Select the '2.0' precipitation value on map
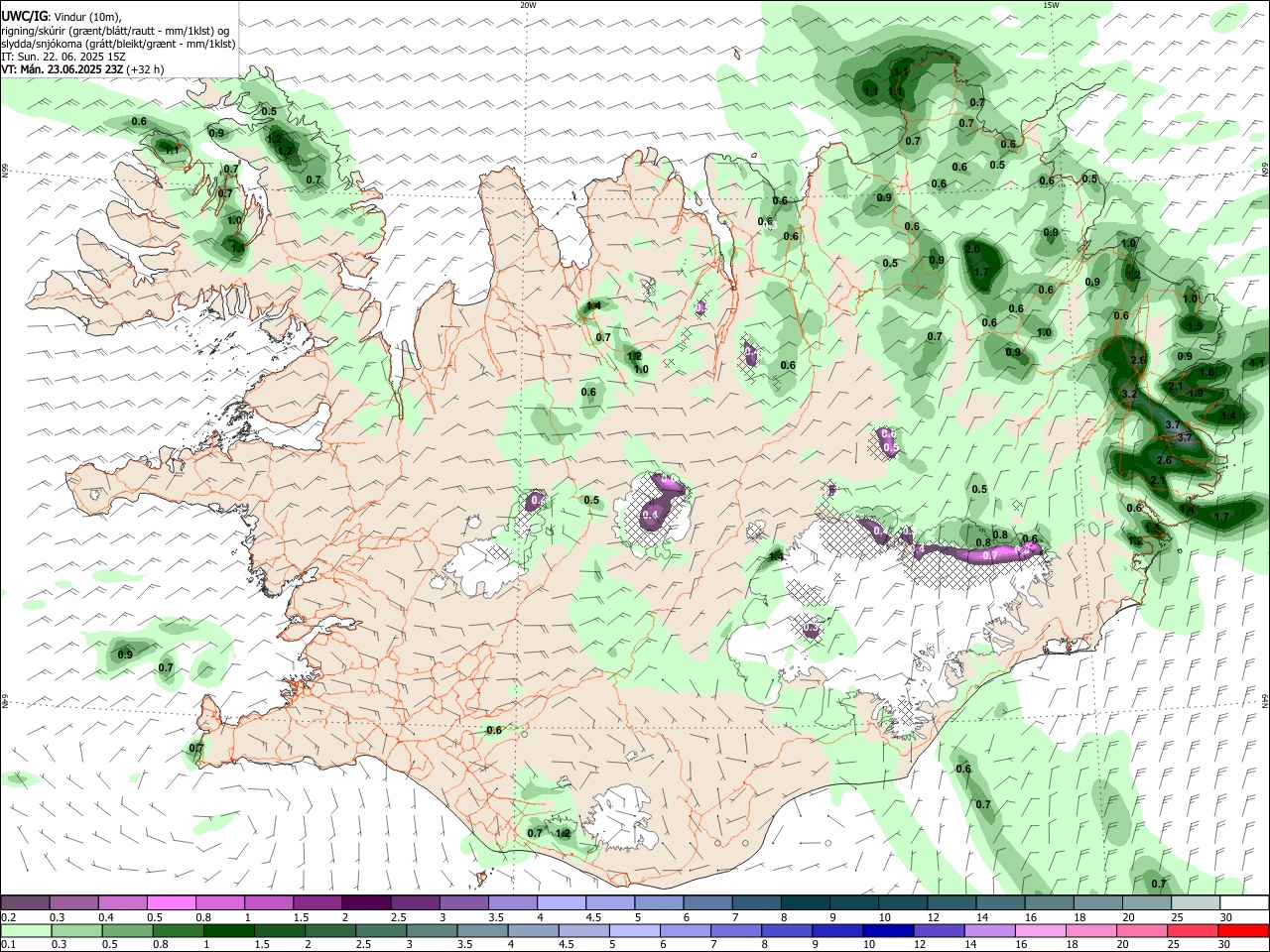 pyautogui.click(x=972, y=249)
